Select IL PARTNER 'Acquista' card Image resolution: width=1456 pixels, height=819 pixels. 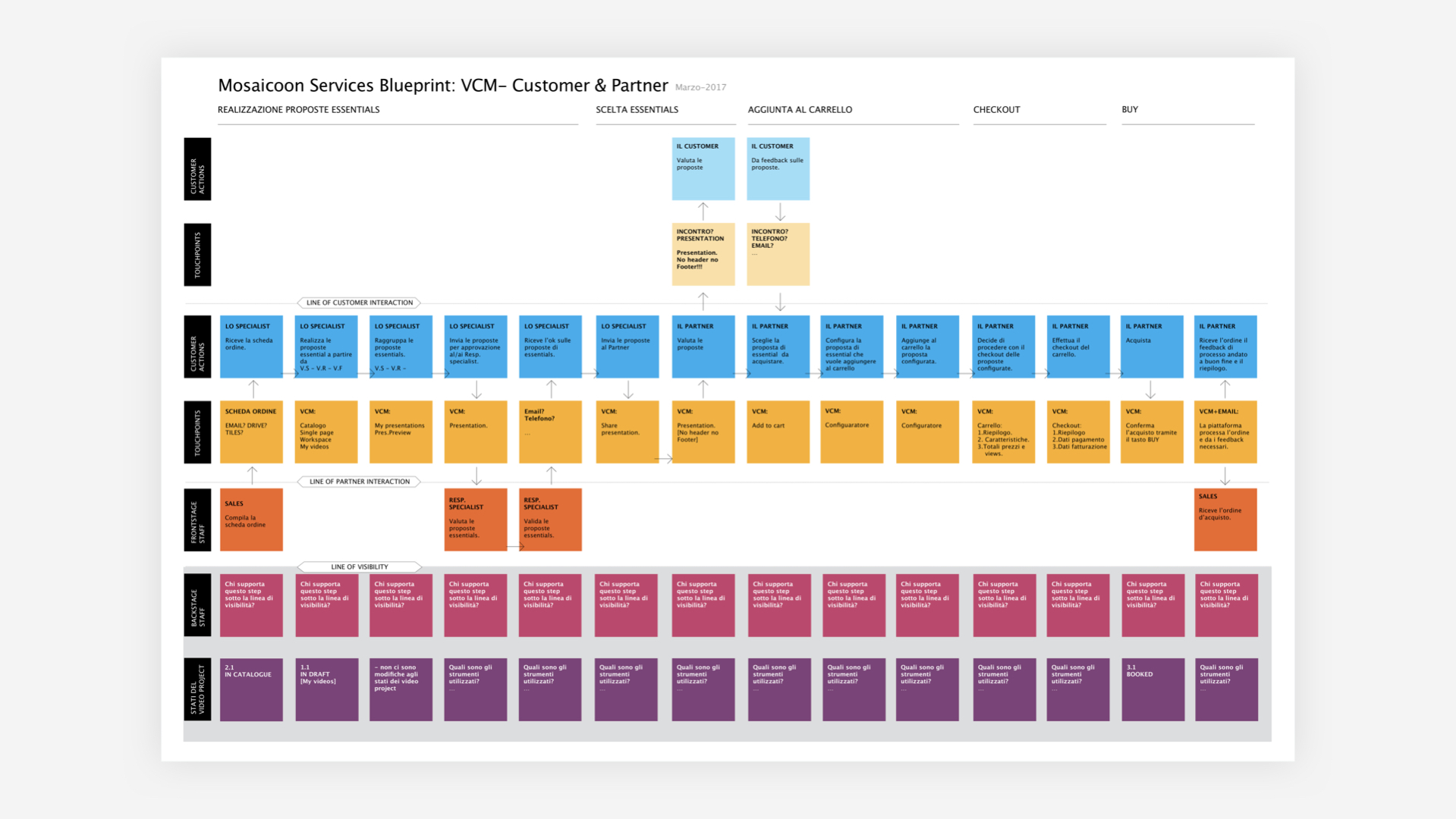point(1152,347)
